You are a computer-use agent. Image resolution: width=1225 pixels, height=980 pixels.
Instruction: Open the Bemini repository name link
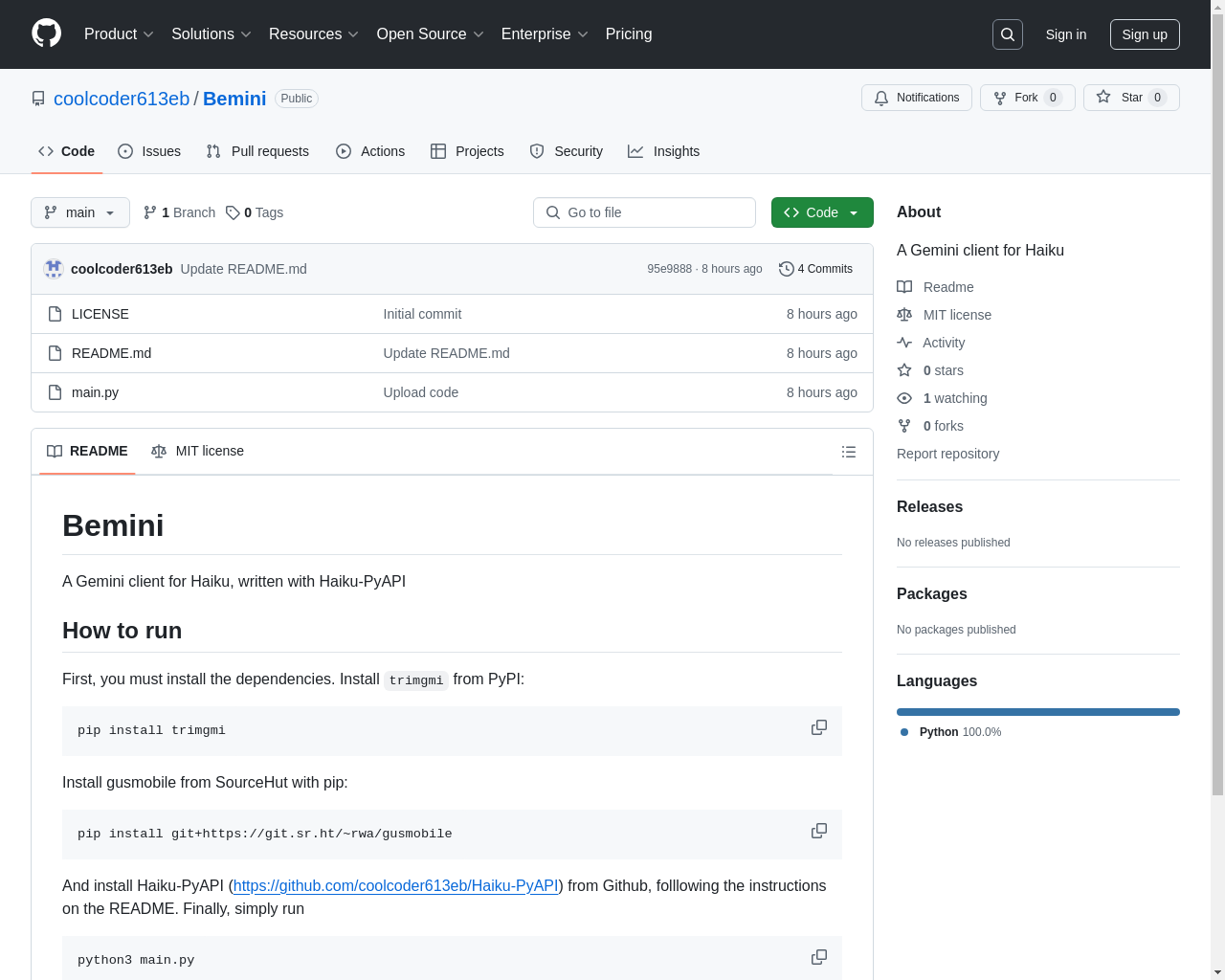tap(234, 99)
